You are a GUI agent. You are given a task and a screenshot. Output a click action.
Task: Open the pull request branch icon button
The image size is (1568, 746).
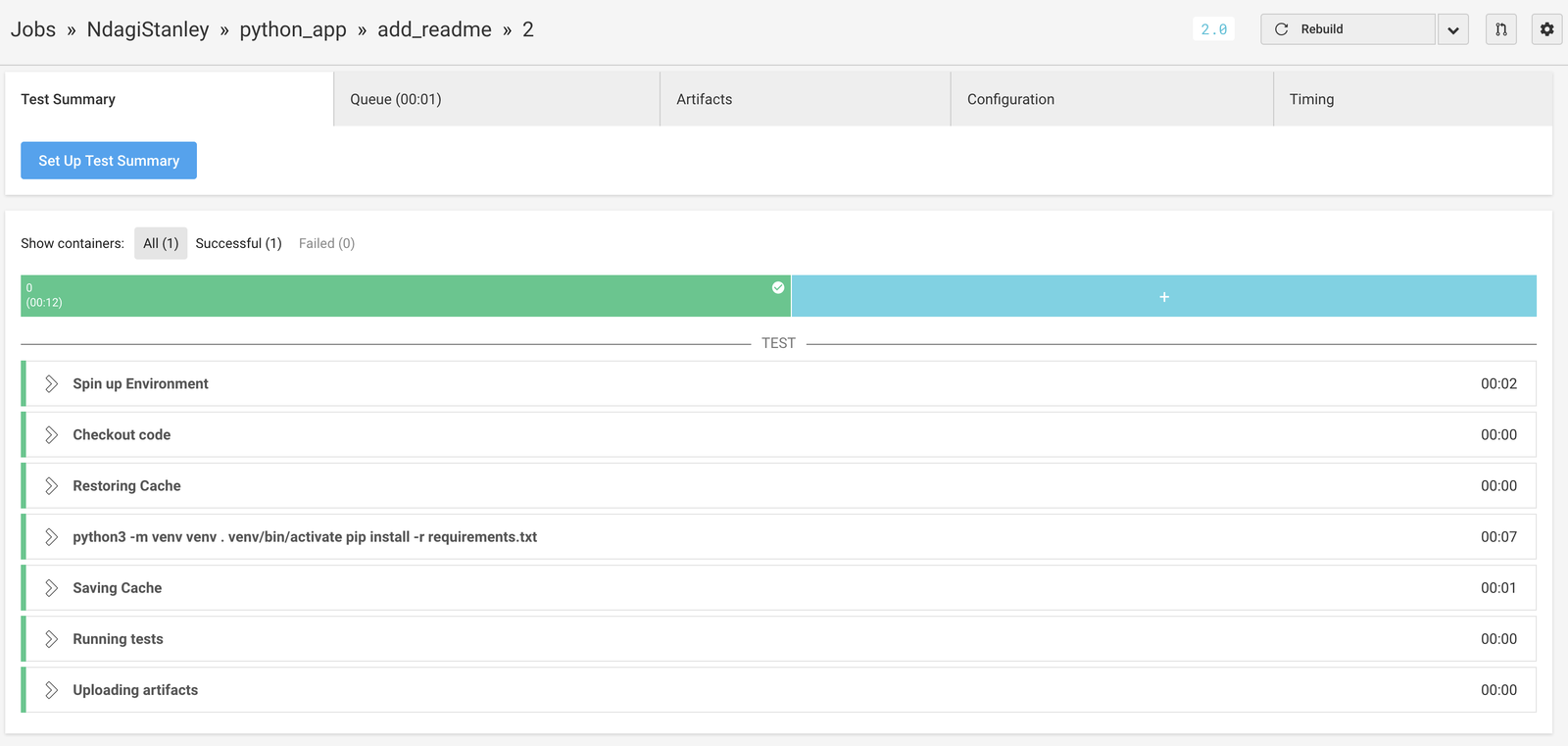(x=1501, y=29)
